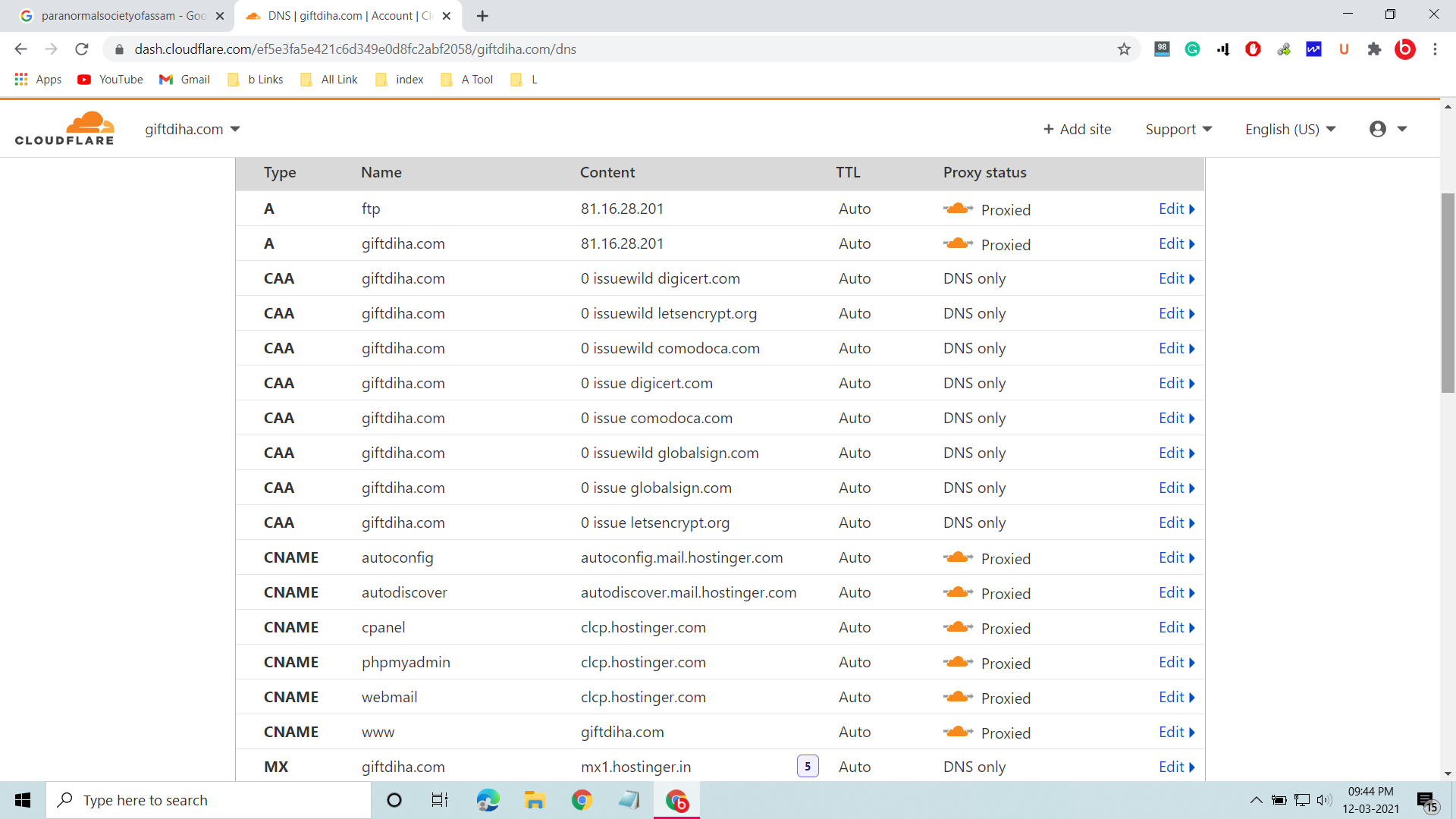Toggle proxy cloud for phpmyadmin record

959,662
